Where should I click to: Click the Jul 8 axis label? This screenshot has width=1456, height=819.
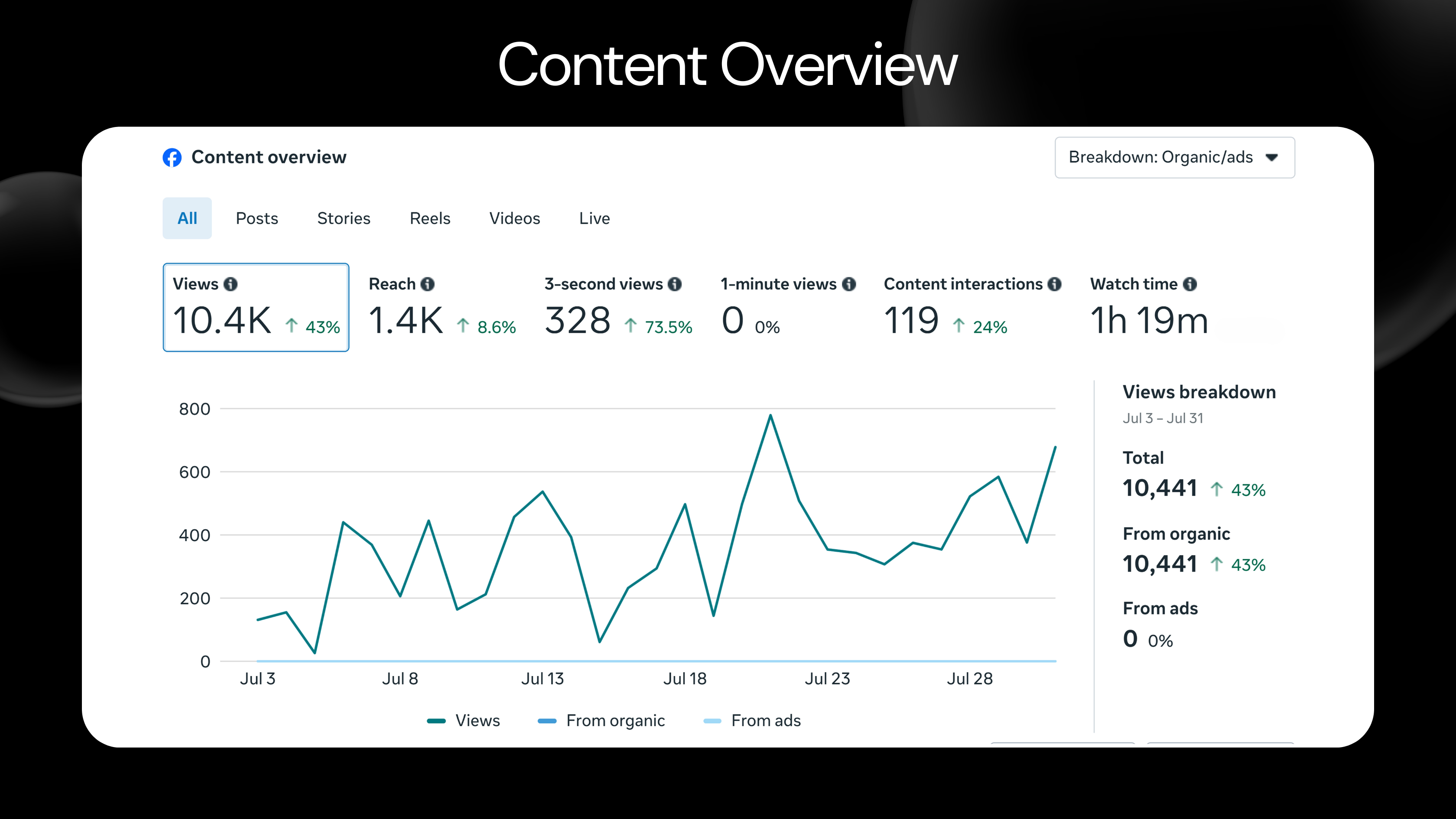tap(400, 679)
